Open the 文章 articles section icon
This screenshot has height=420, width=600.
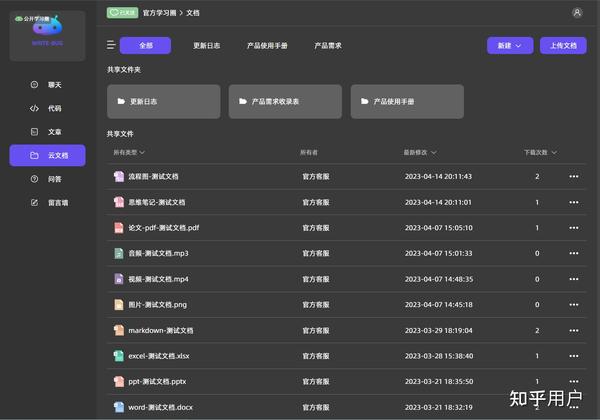(34, 132)
